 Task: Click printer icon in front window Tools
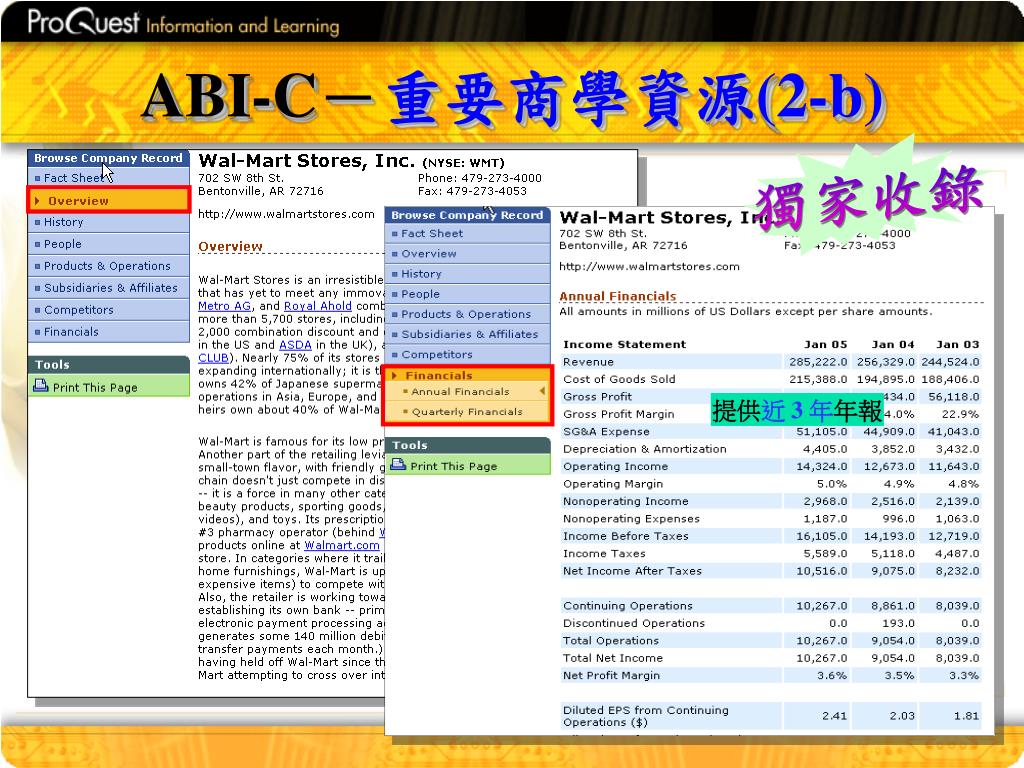[x=398, y=465]
